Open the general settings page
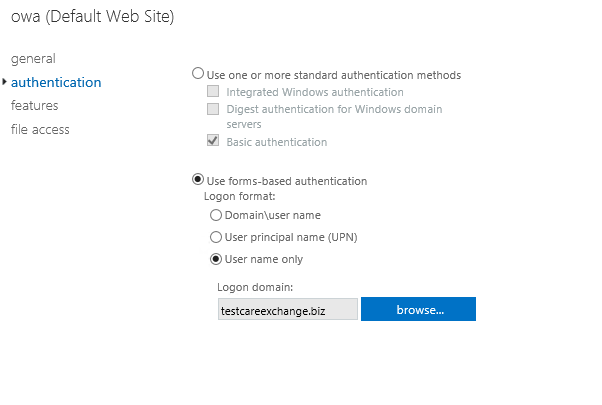Image resolution: width=602 pixels, height=405 pixels. pos(33,59)
